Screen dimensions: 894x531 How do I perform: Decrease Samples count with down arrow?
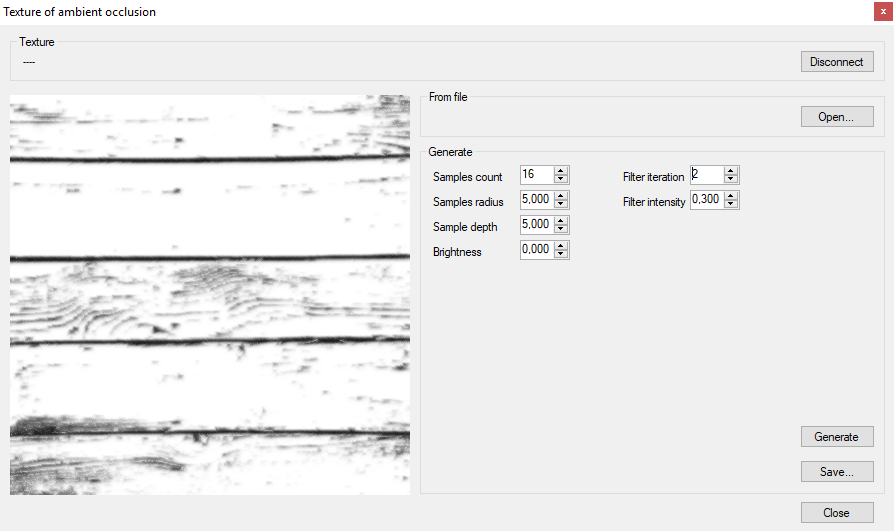561,180
